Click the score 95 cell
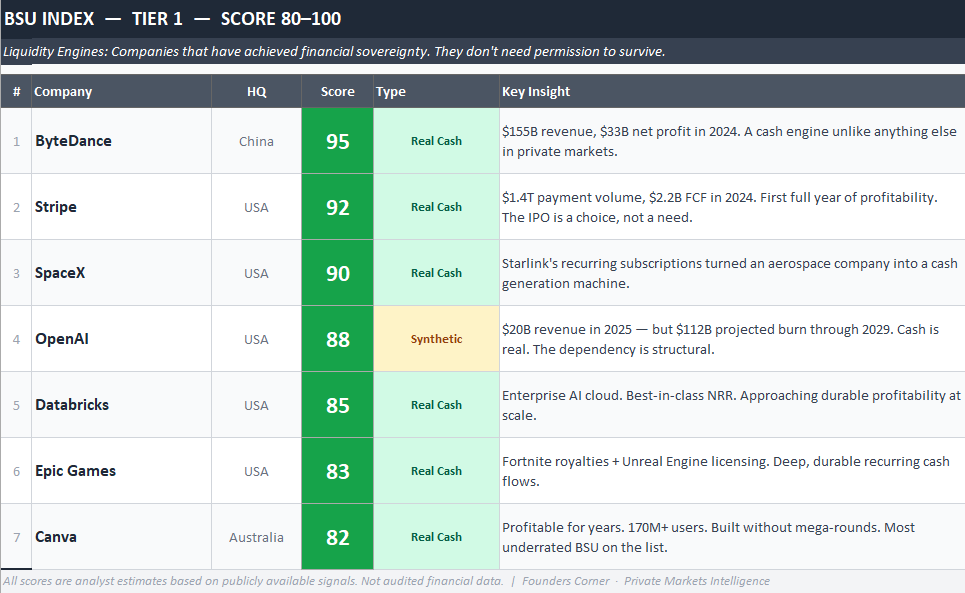This screenshot has height=593, width=965. [337, 141]
